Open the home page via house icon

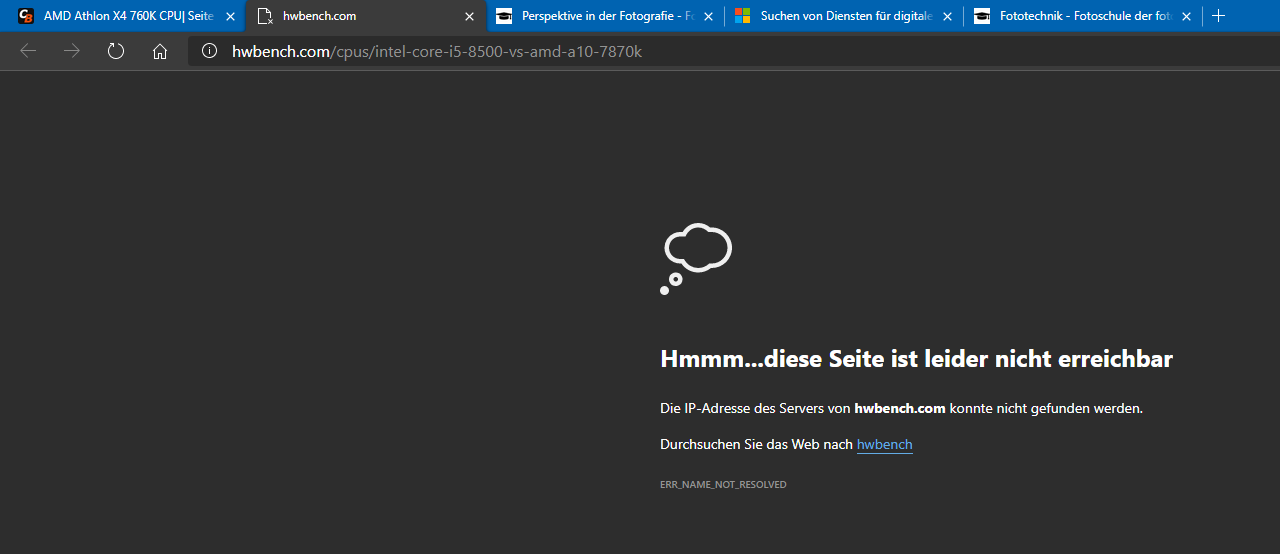tap(160, 51)
